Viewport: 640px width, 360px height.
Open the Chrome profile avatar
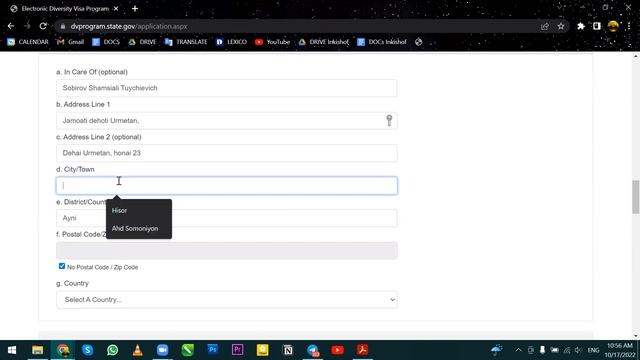[x=613, y=27]
